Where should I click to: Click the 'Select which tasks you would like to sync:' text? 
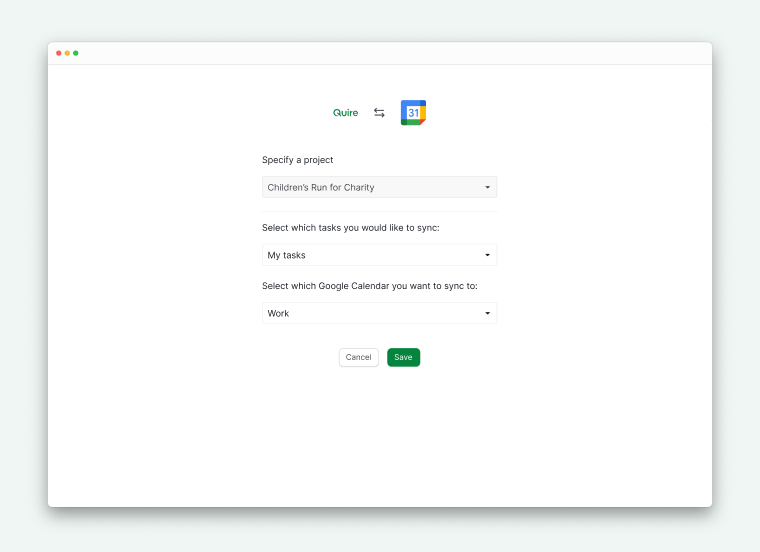click(351, 228)
